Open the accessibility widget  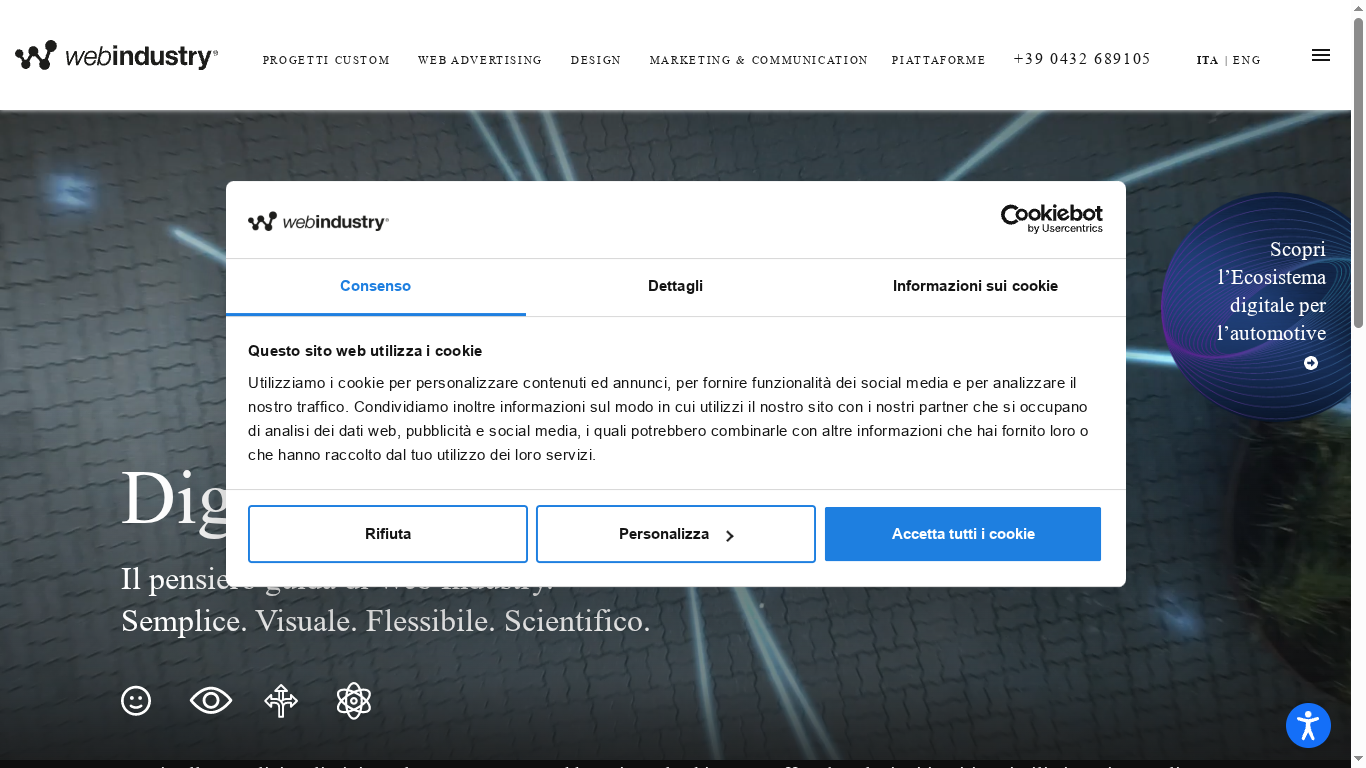coord(1308,725)
